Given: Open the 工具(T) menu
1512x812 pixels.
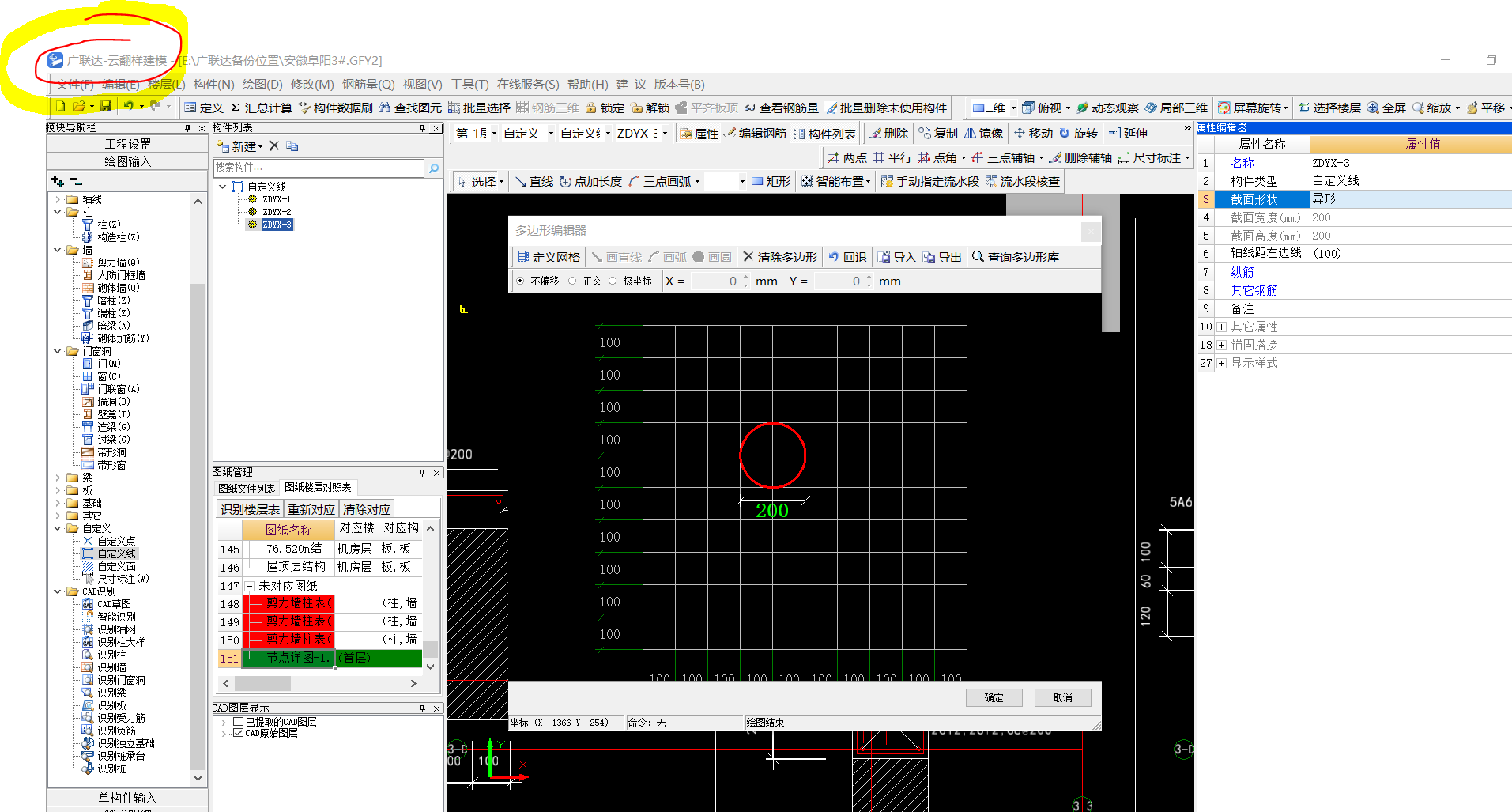Looking at the screenshot, I should point(469,85).
